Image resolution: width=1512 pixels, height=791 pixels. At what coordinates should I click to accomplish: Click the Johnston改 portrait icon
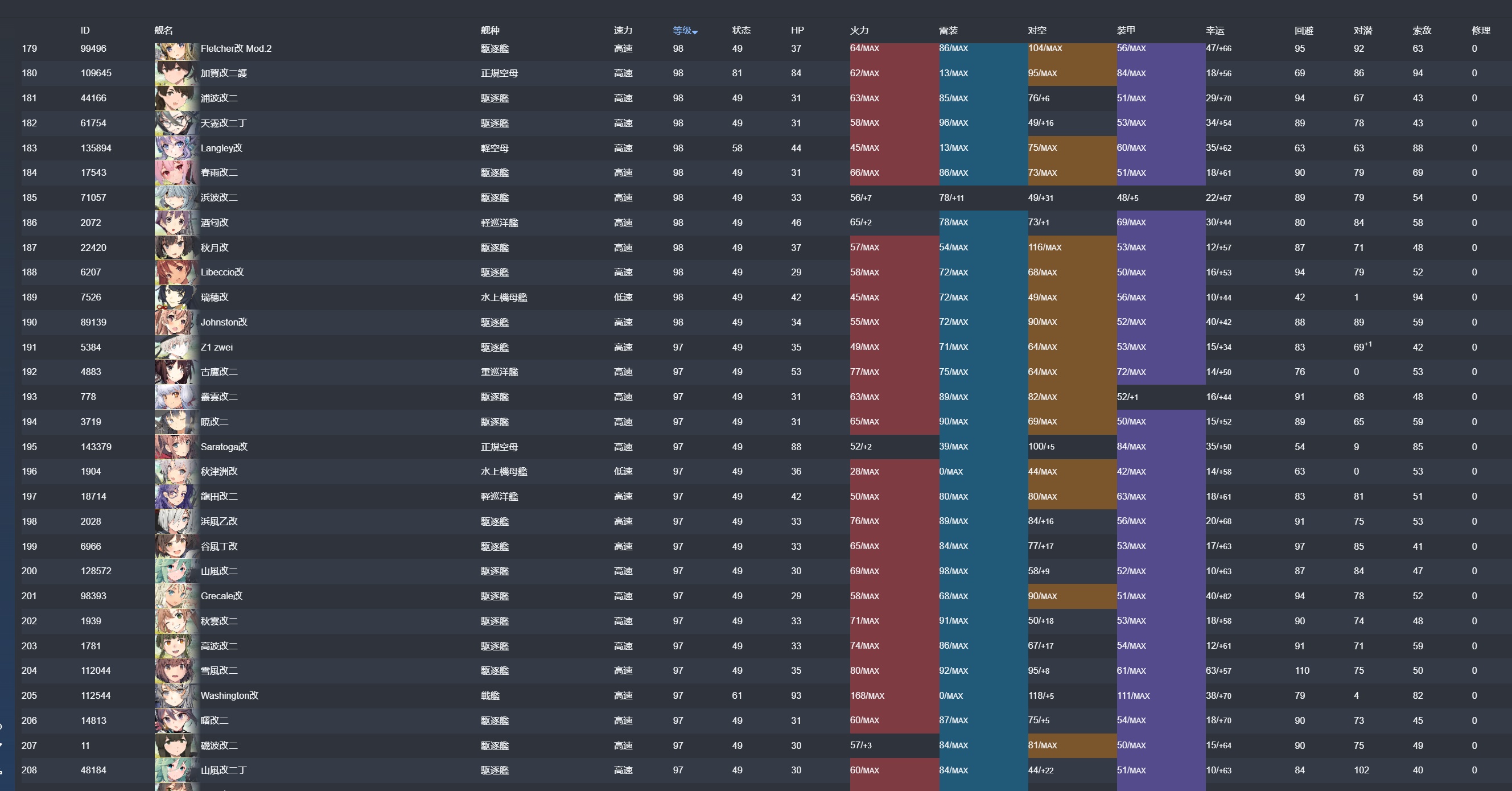175,322
